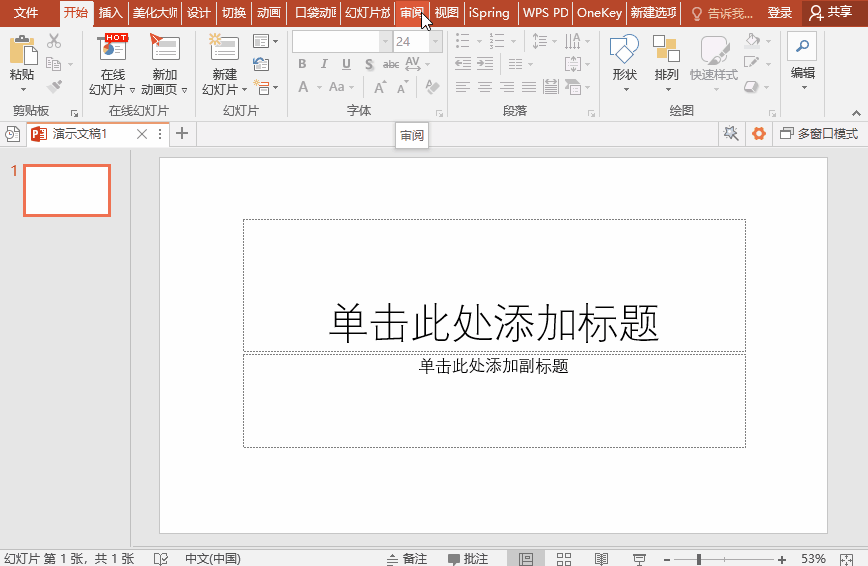Open the font name combo box
The height and width of the screenshot is (566, 868).
[342, 42]
